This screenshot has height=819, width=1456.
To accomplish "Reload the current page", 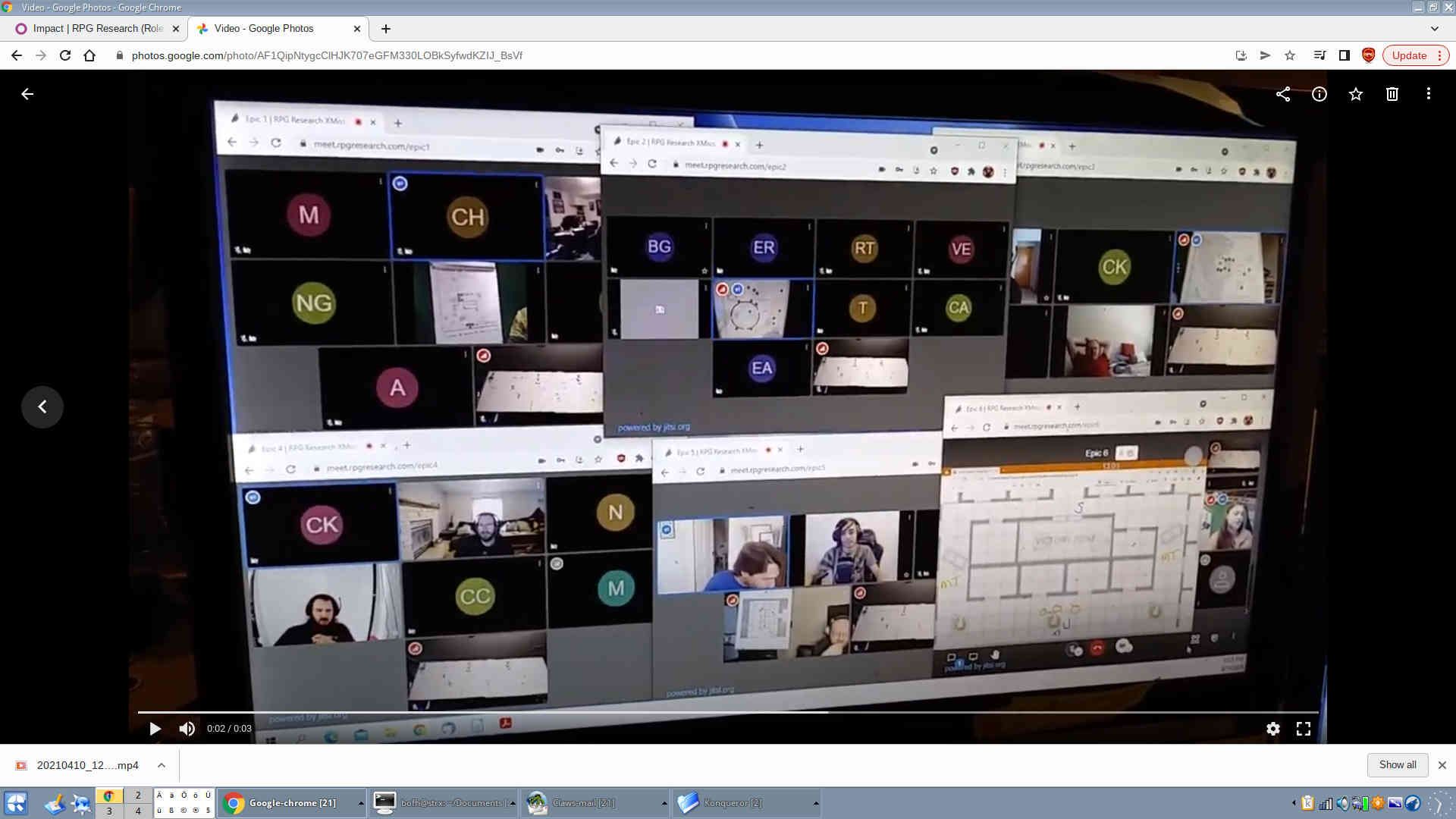I will (x=65, y=55).
